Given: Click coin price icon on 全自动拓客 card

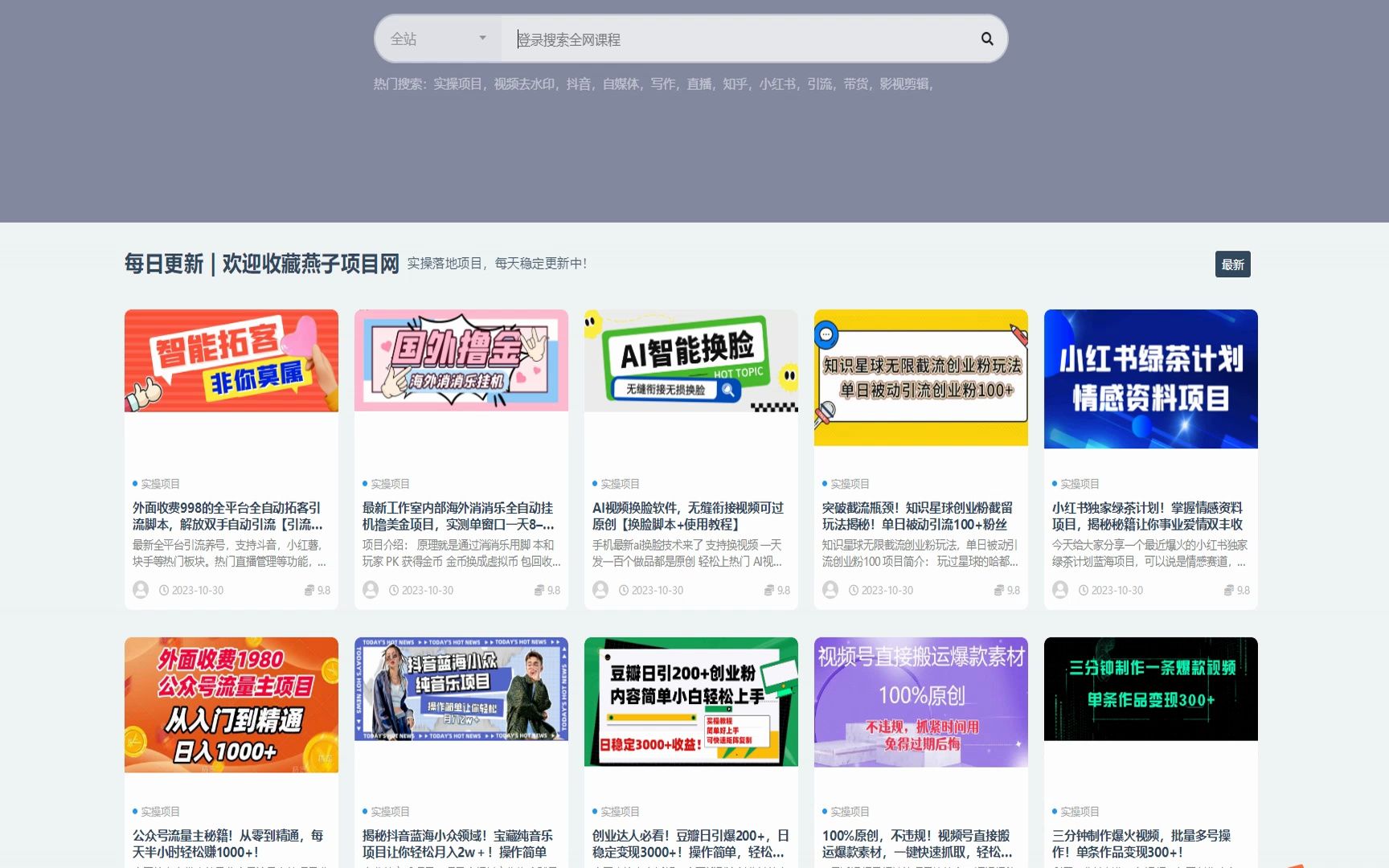Looking at the screenshot, I should tap(309, 590).
